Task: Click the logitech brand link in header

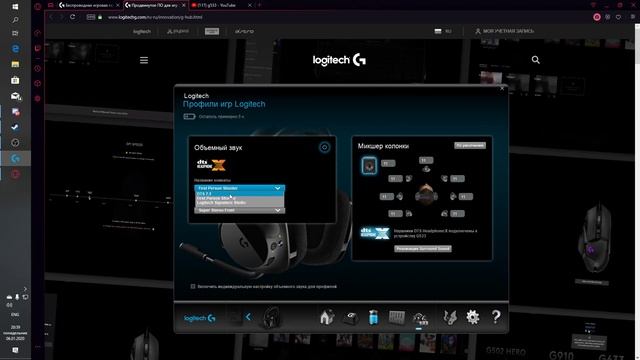Action: [x=142, y=31]
